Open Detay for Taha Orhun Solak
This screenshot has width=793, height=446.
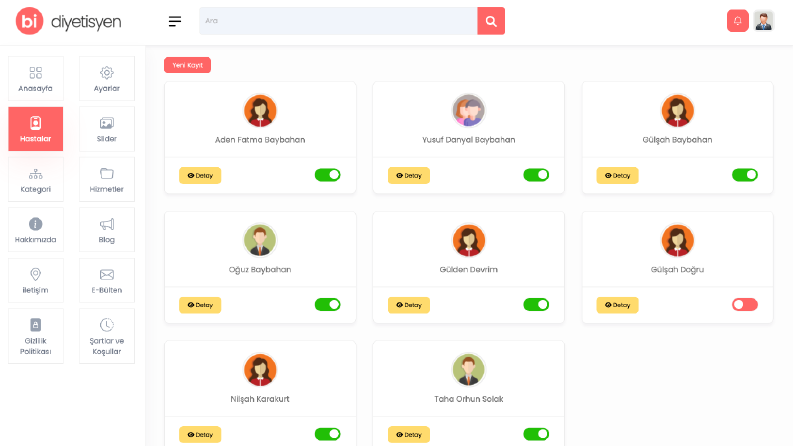pos(409,434)
